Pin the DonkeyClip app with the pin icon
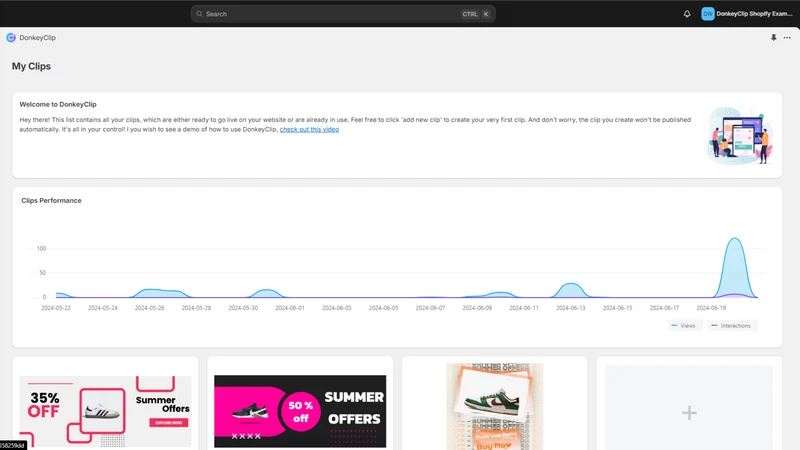Screen dimensions: 800x450 (773, 37)
